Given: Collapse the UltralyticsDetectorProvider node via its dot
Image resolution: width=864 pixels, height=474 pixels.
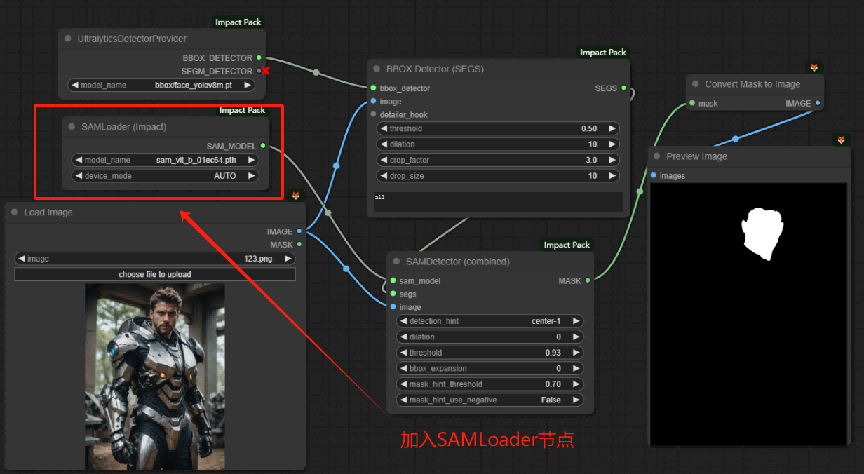Looking at the screenshot, I should click(x=68, y=39).
